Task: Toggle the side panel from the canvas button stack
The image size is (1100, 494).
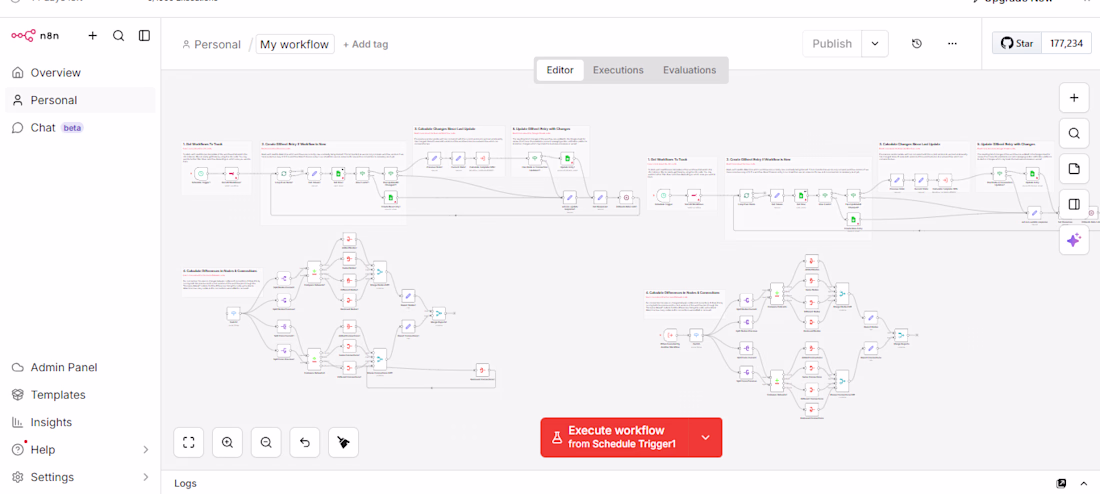Action: point(1073,204)
